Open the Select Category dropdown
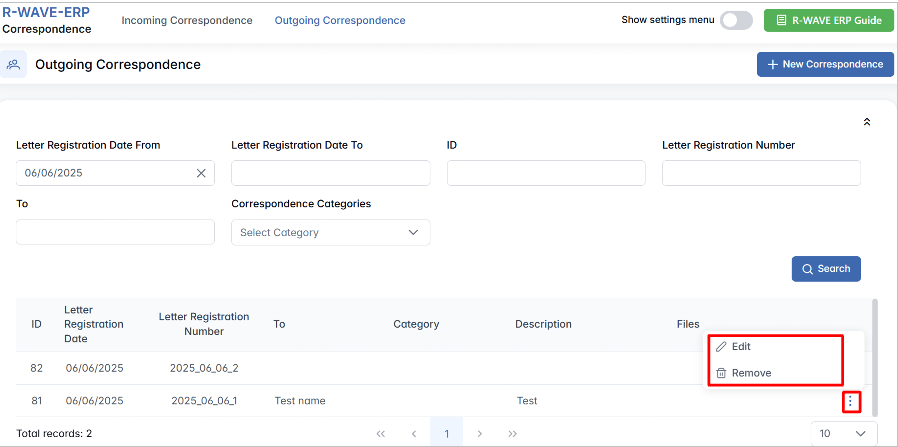 coord(330,232)
